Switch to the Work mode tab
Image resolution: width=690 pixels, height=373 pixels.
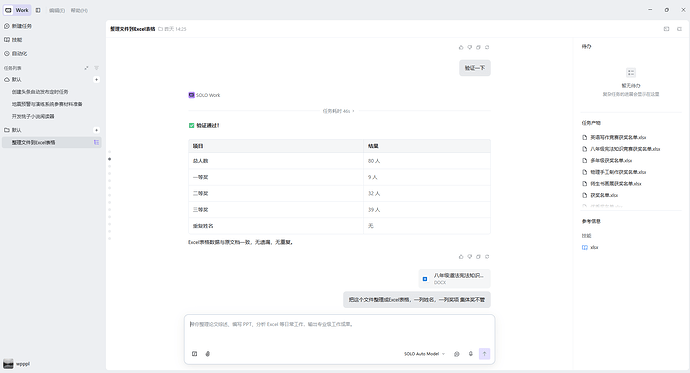coord(18,10)
